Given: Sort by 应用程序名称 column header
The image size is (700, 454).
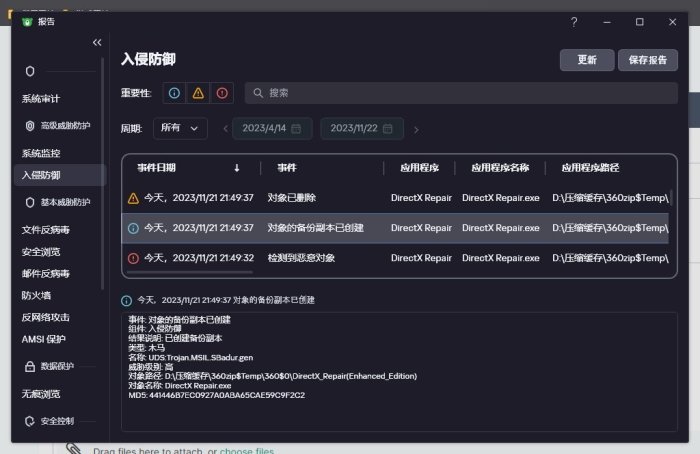Looking at the screenshot, I should 500,168.
